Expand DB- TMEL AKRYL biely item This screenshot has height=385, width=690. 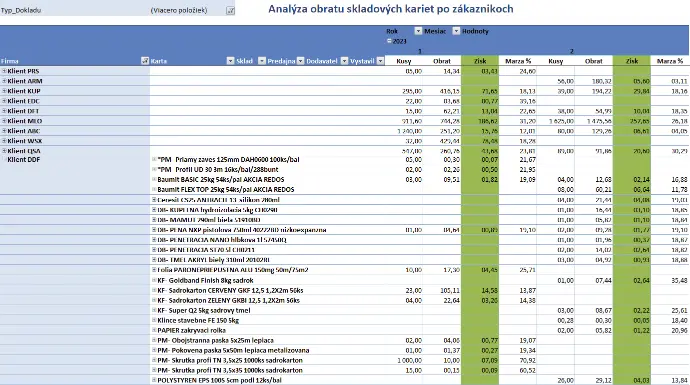click(154, 260)
